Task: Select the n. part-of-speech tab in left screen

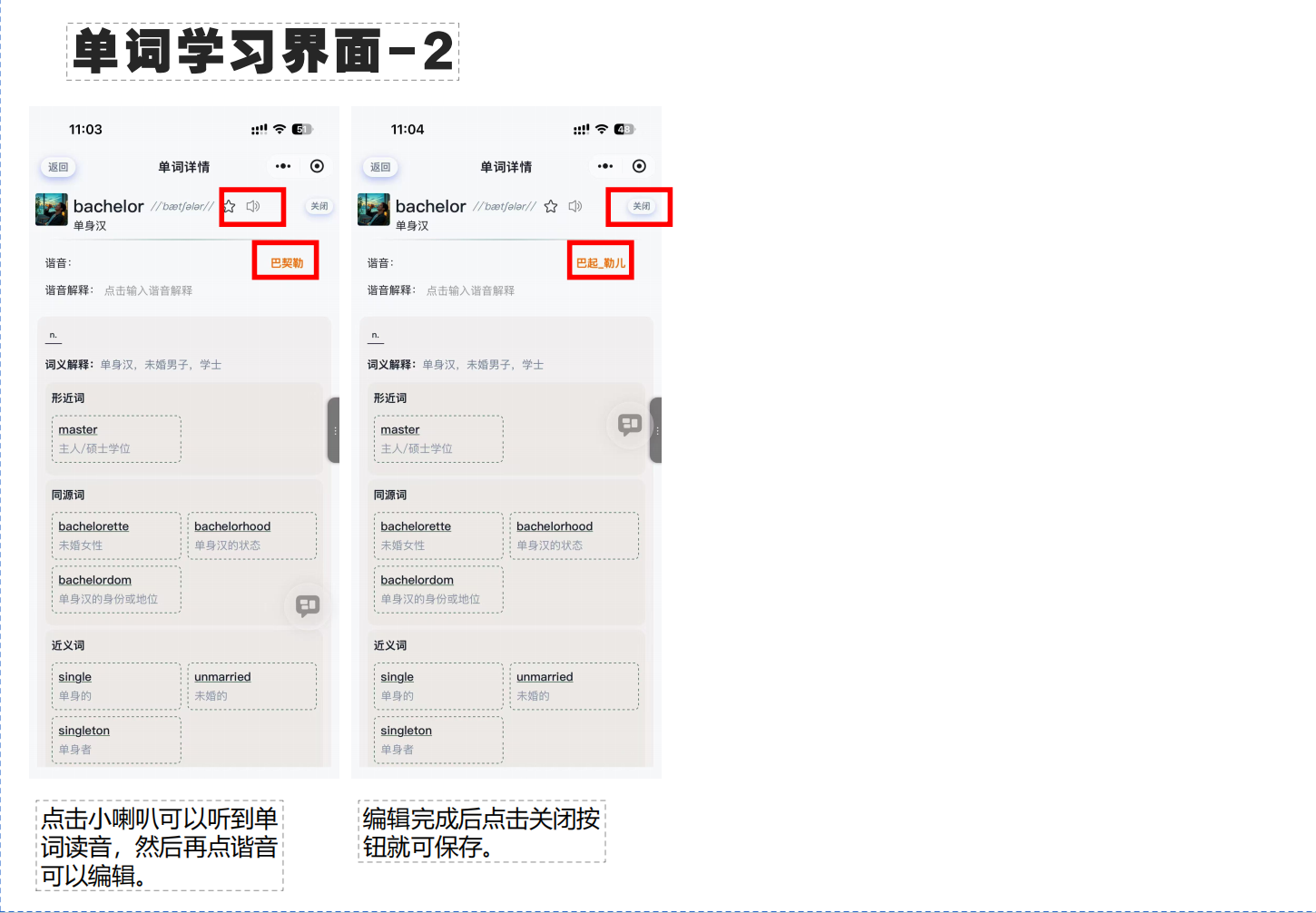Action: pos(53,336)
